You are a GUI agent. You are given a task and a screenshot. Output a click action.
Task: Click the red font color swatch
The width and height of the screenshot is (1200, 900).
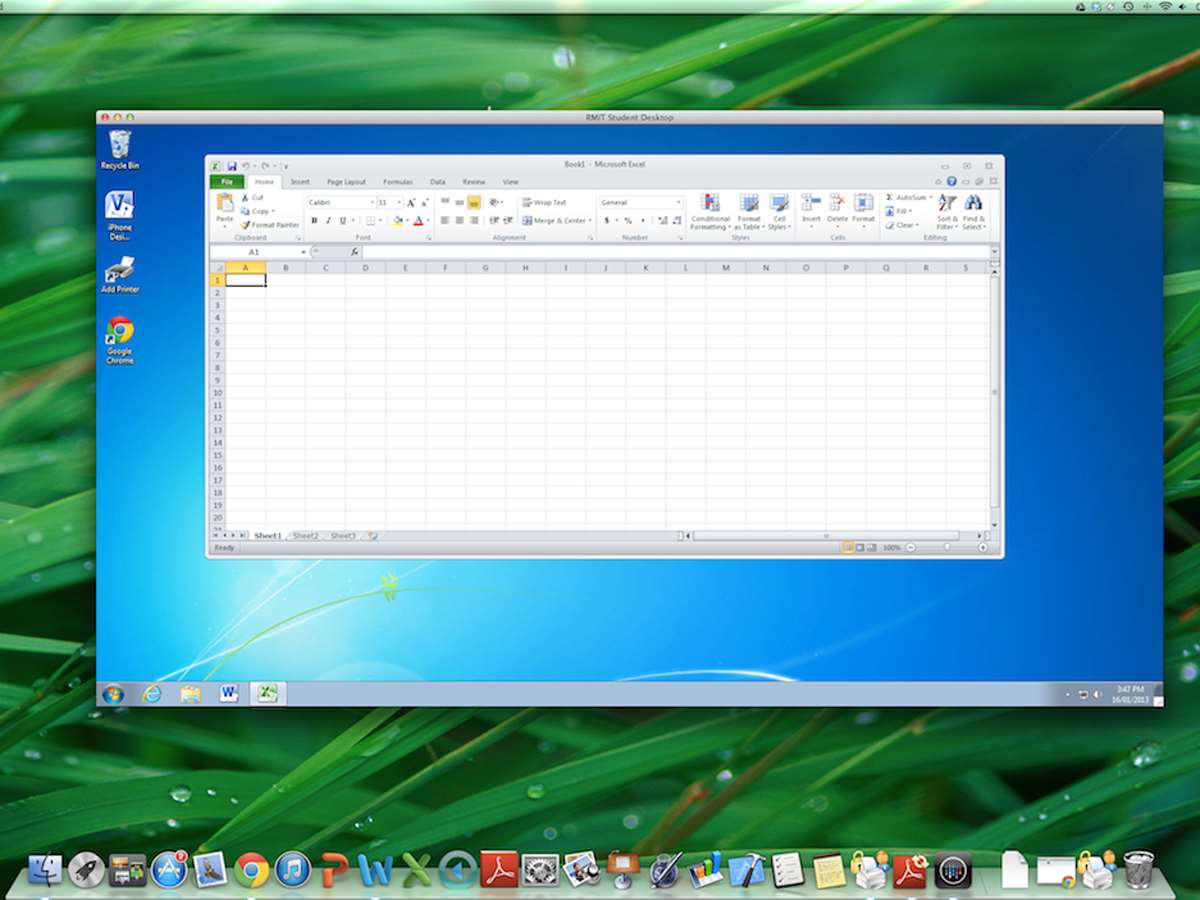click(x=418, y=220)
